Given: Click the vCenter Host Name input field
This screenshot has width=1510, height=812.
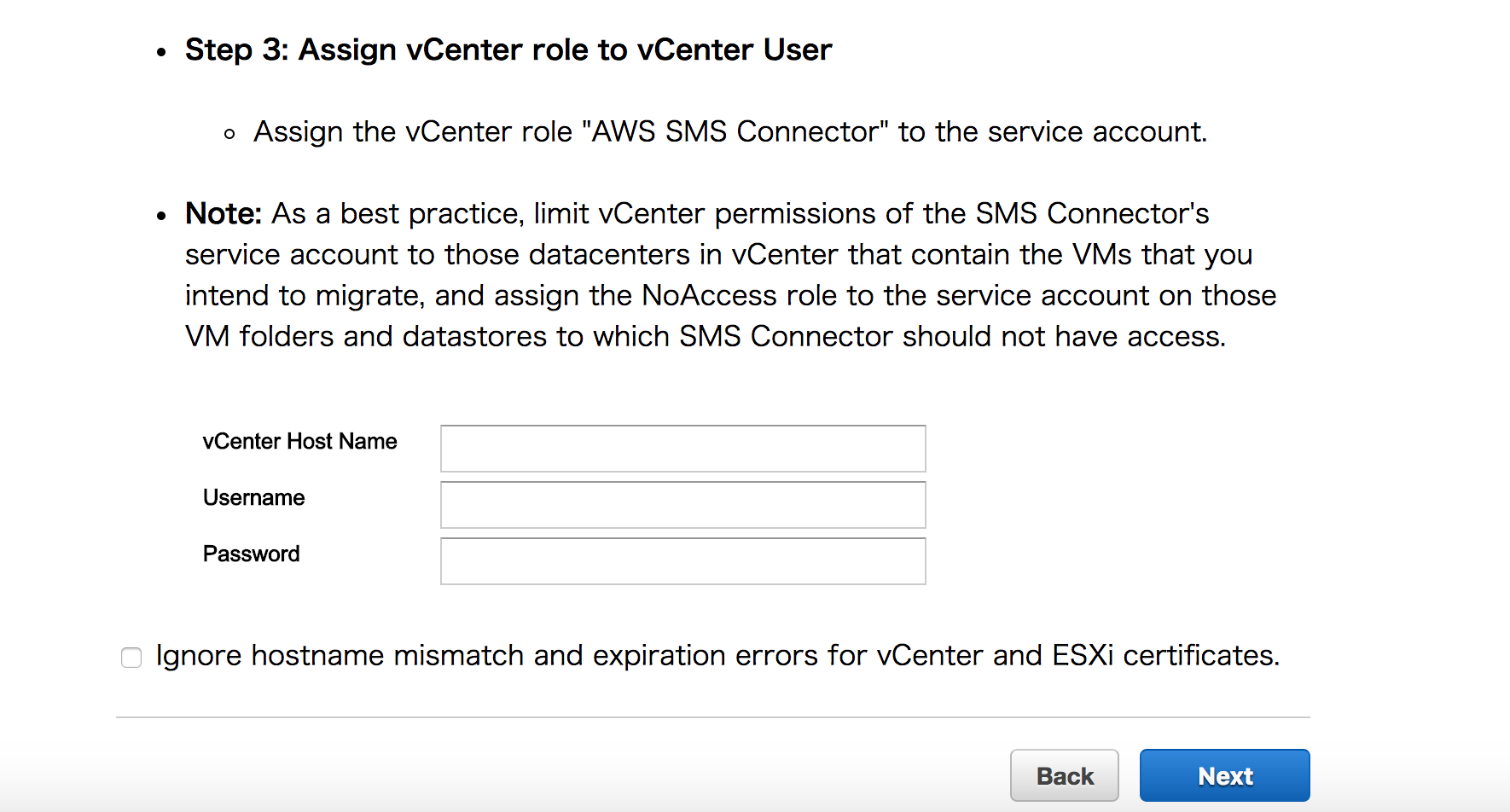Looking at the screenshot, I should tap(681, 448).
